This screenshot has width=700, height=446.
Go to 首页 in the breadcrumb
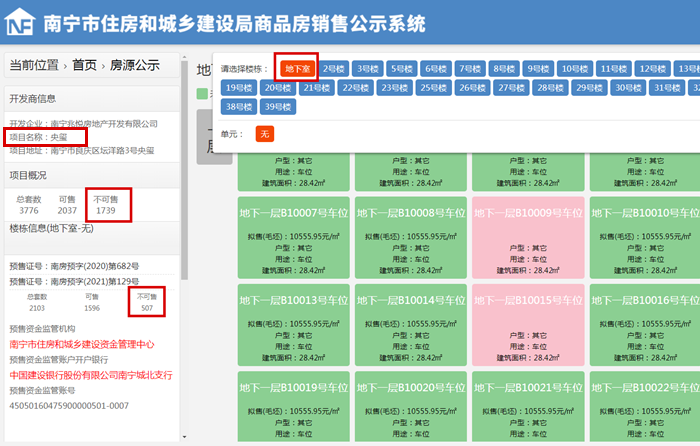(84, 65)
